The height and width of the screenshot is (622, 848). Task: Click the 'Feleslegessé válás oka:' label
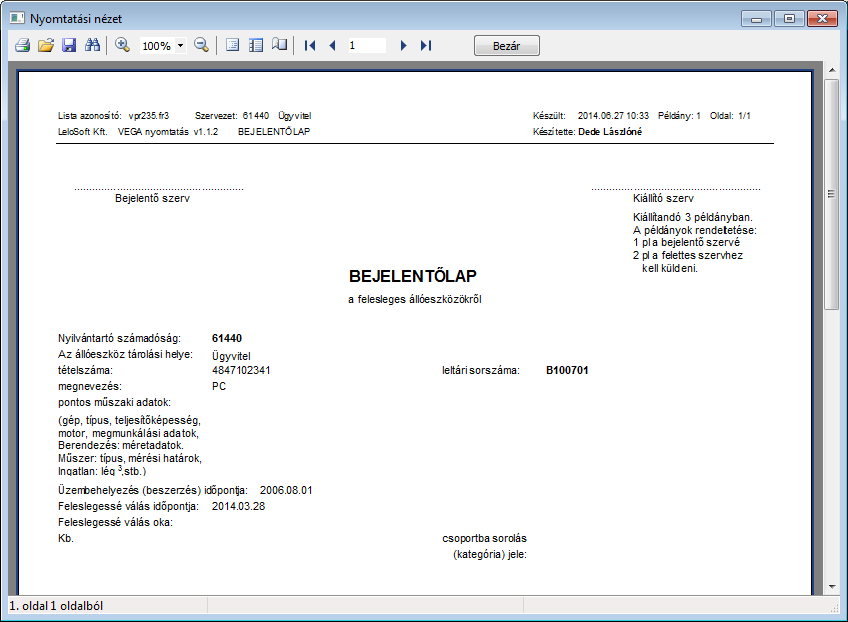pos(116,523)
